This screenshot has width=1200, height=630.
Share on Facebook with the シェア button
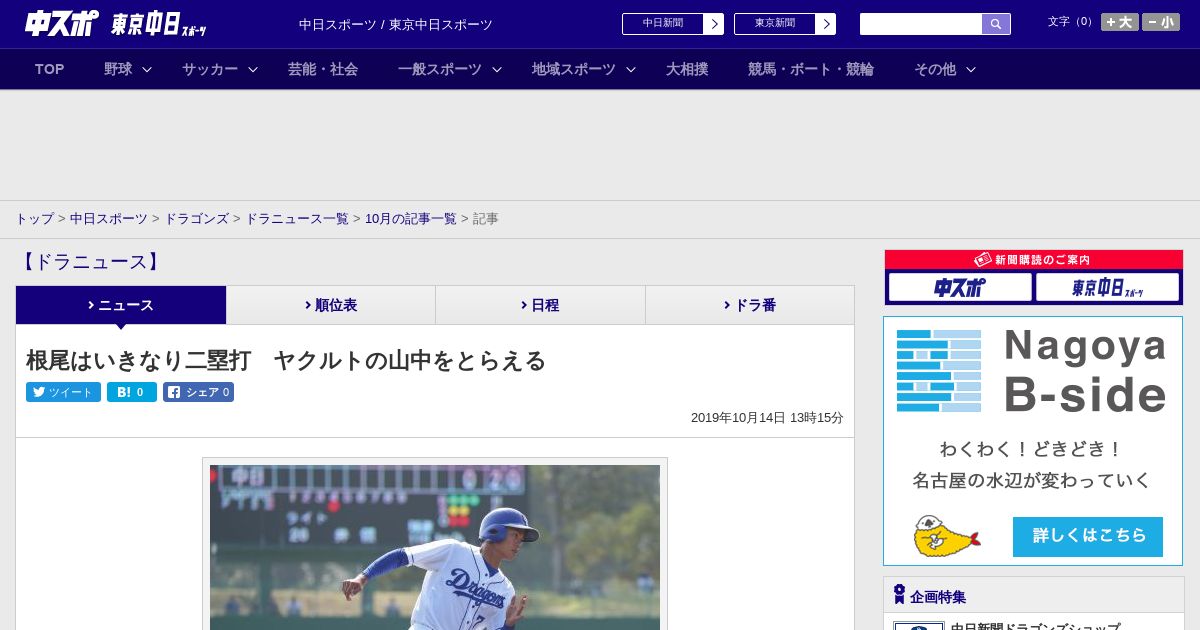[198, 392]
